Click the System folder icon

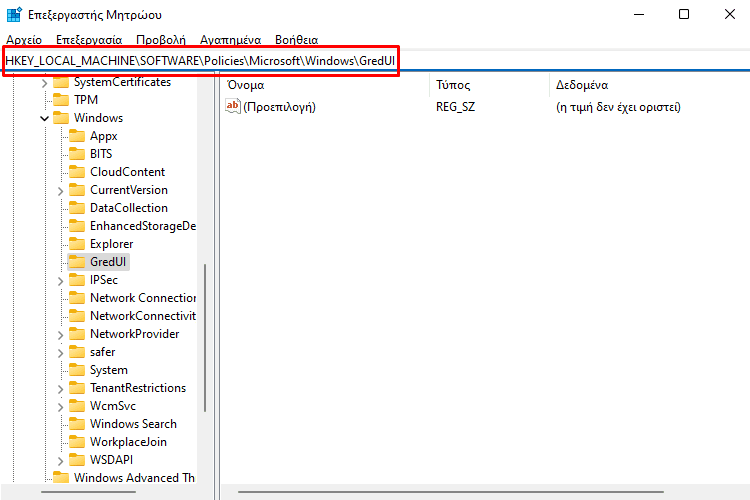click(77, 370)
